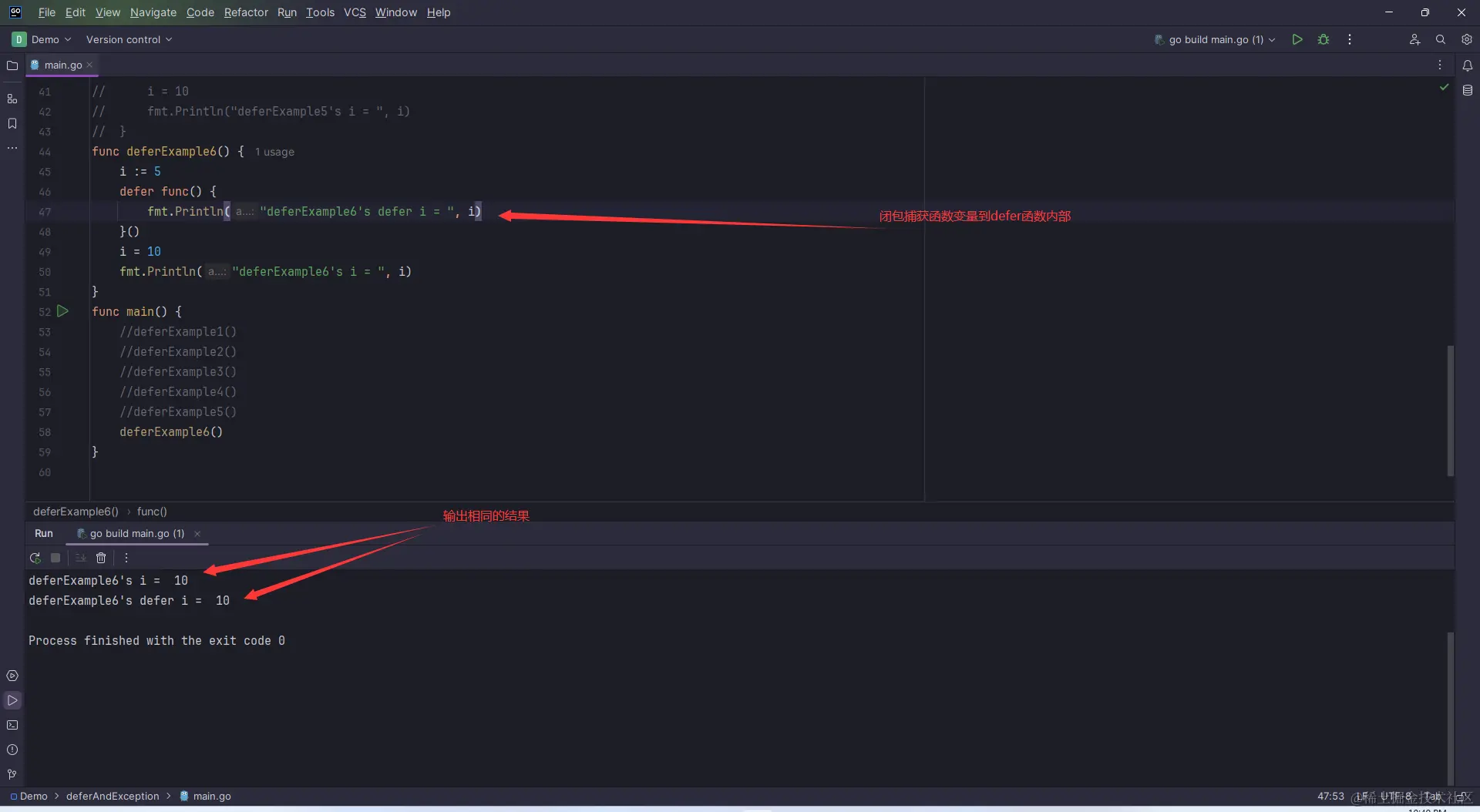
Task: Open the Window menu
Action: coord(395,12)
